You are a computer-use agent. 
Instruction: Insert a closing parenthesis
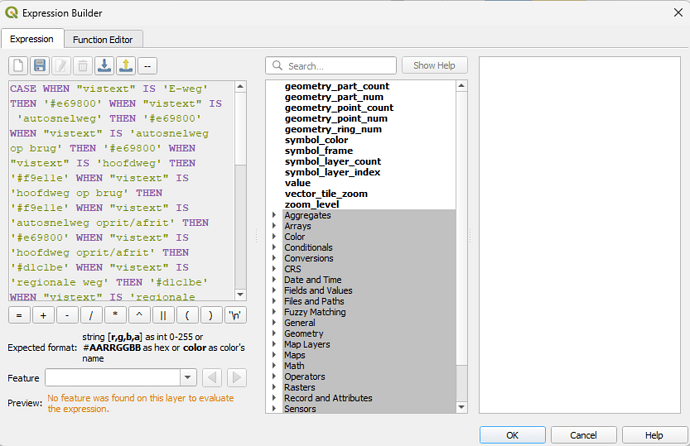[211, 315]
